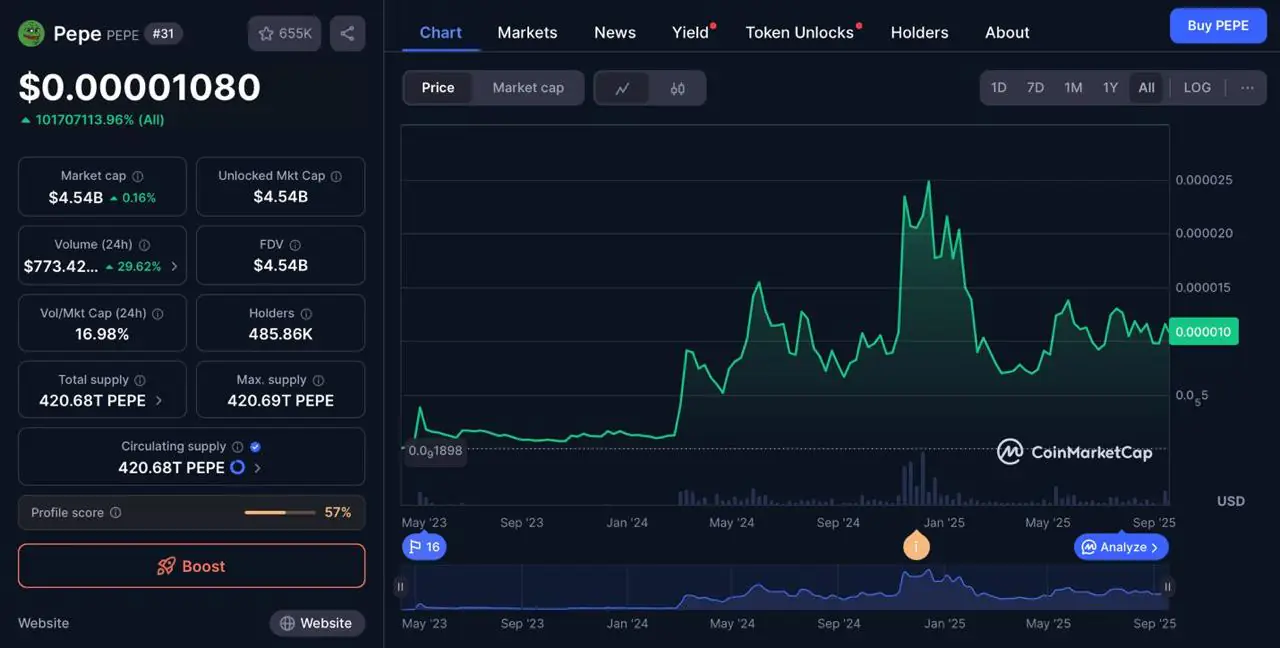1280x648 pixels.
Task: Click the flag 16 events badge
Action: [424, 547]
